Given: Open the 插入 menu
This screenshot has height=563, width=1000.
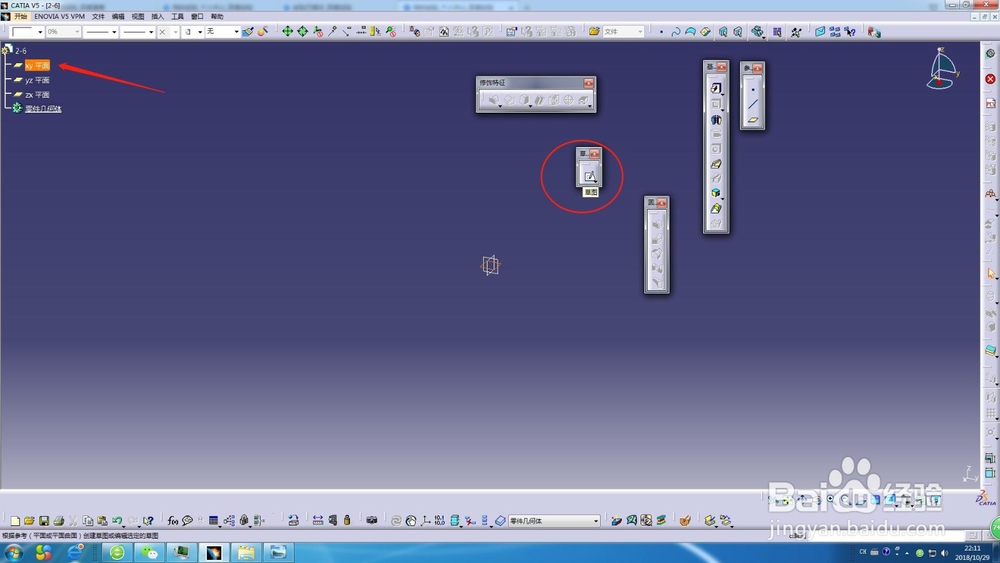Looking at the screenshot, I should (x=158, y=17).
